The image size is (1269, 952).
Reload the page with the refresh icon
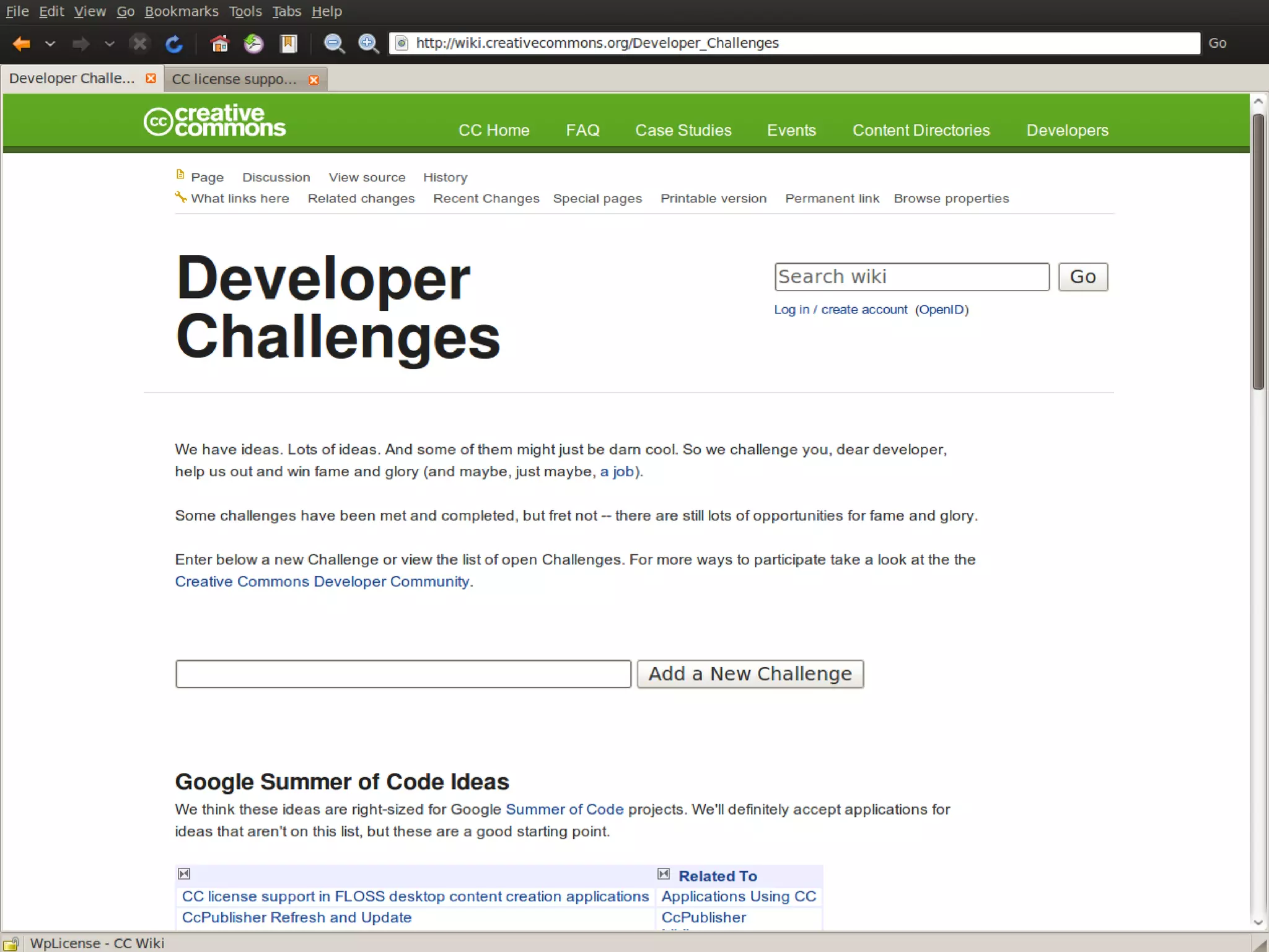(x=174, y=44)
